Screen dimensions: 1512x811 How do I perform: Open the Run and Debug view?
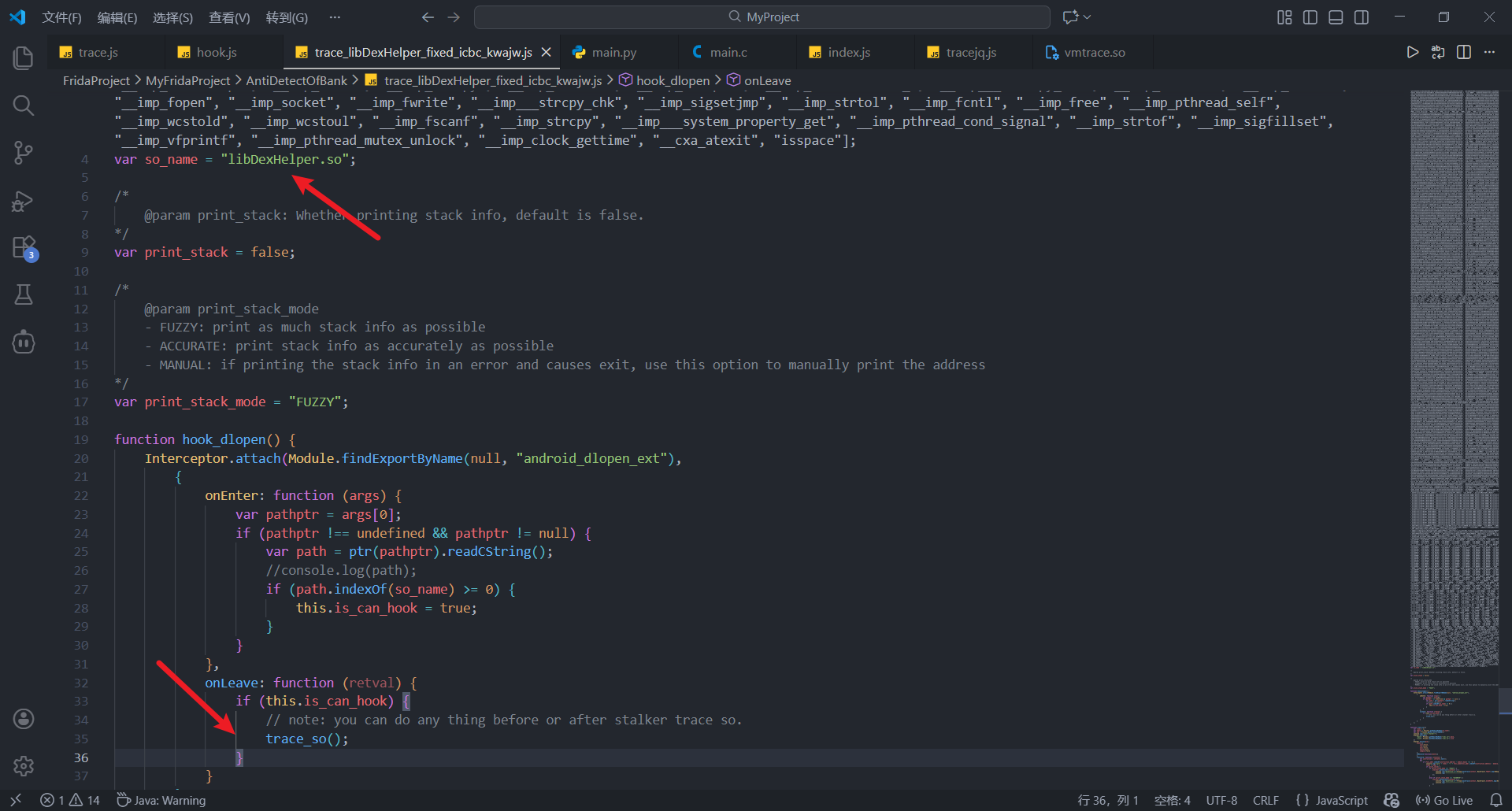click(x=24, y=201)
